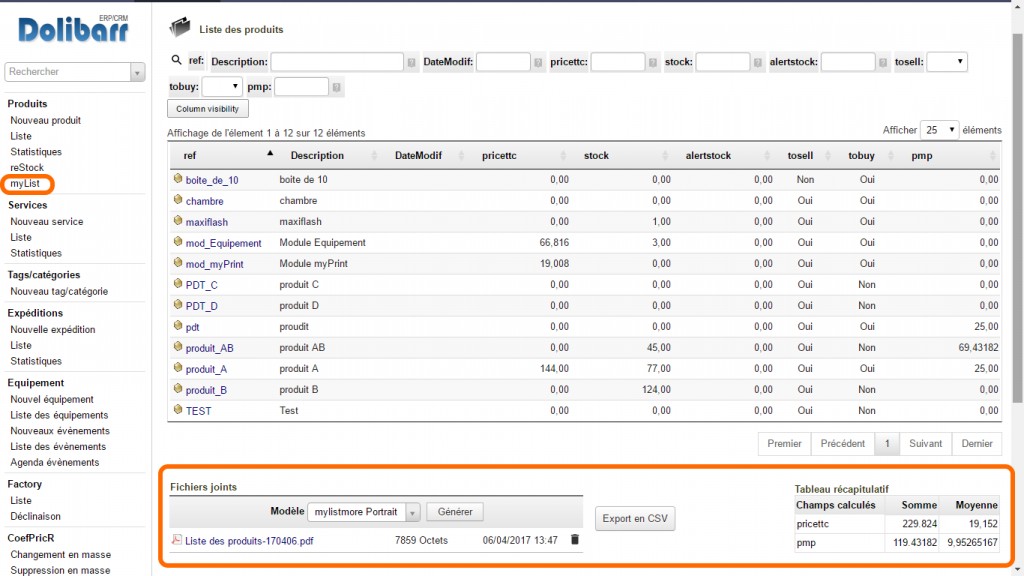Click the PDF icon of the attached file
Image resolution: width=1024 pixels, height=576 pixels.
tap(177, 540)
